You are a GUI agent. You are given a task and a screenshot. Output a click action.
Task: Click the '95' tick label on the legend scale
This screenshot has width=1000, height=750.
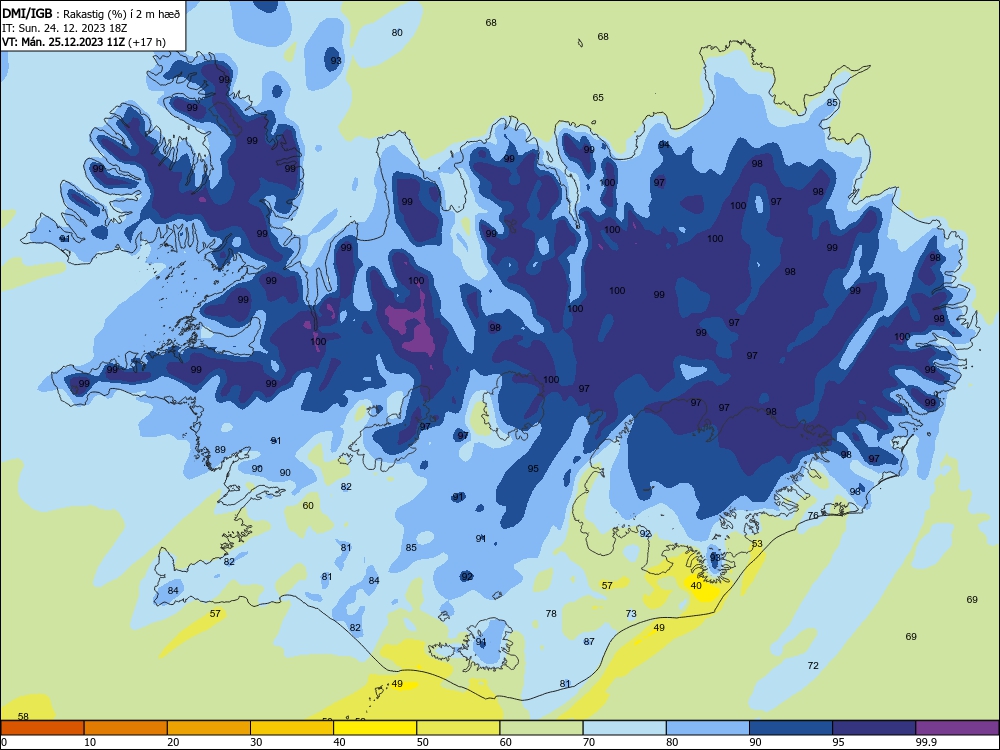coord(838,742)
